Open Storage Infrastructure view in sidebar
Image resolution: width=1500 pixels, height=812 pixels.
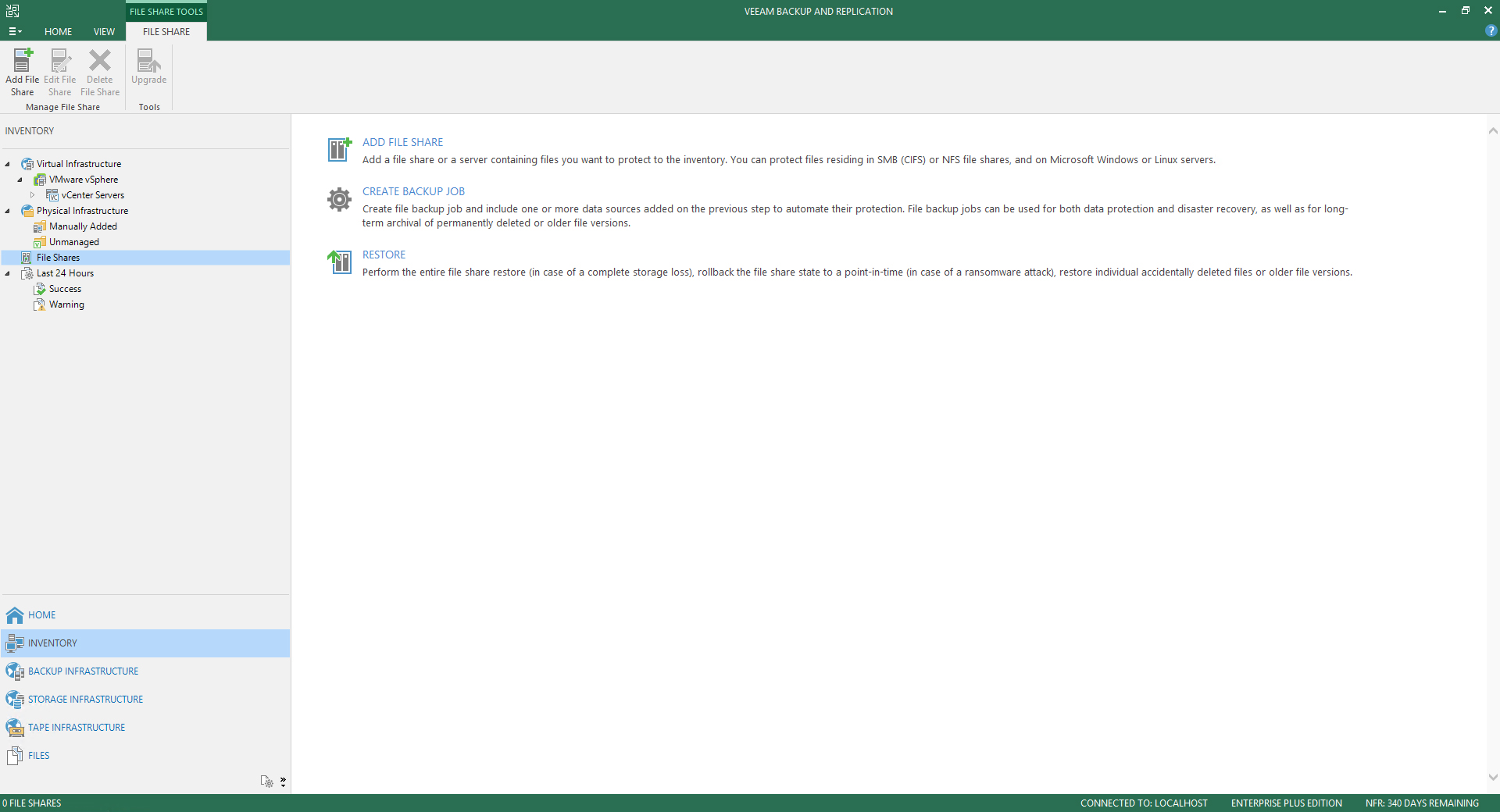(x=85, y=700)
